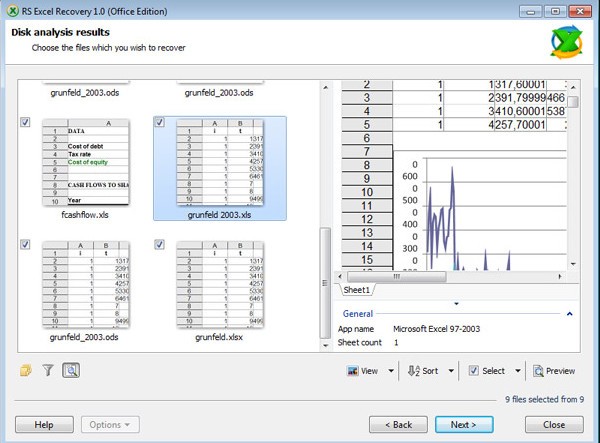Image resolution: width=600 pixels, height=443 pixels.
Task: Click the Preview magnifier icon
Action: (x=538, y=371)
